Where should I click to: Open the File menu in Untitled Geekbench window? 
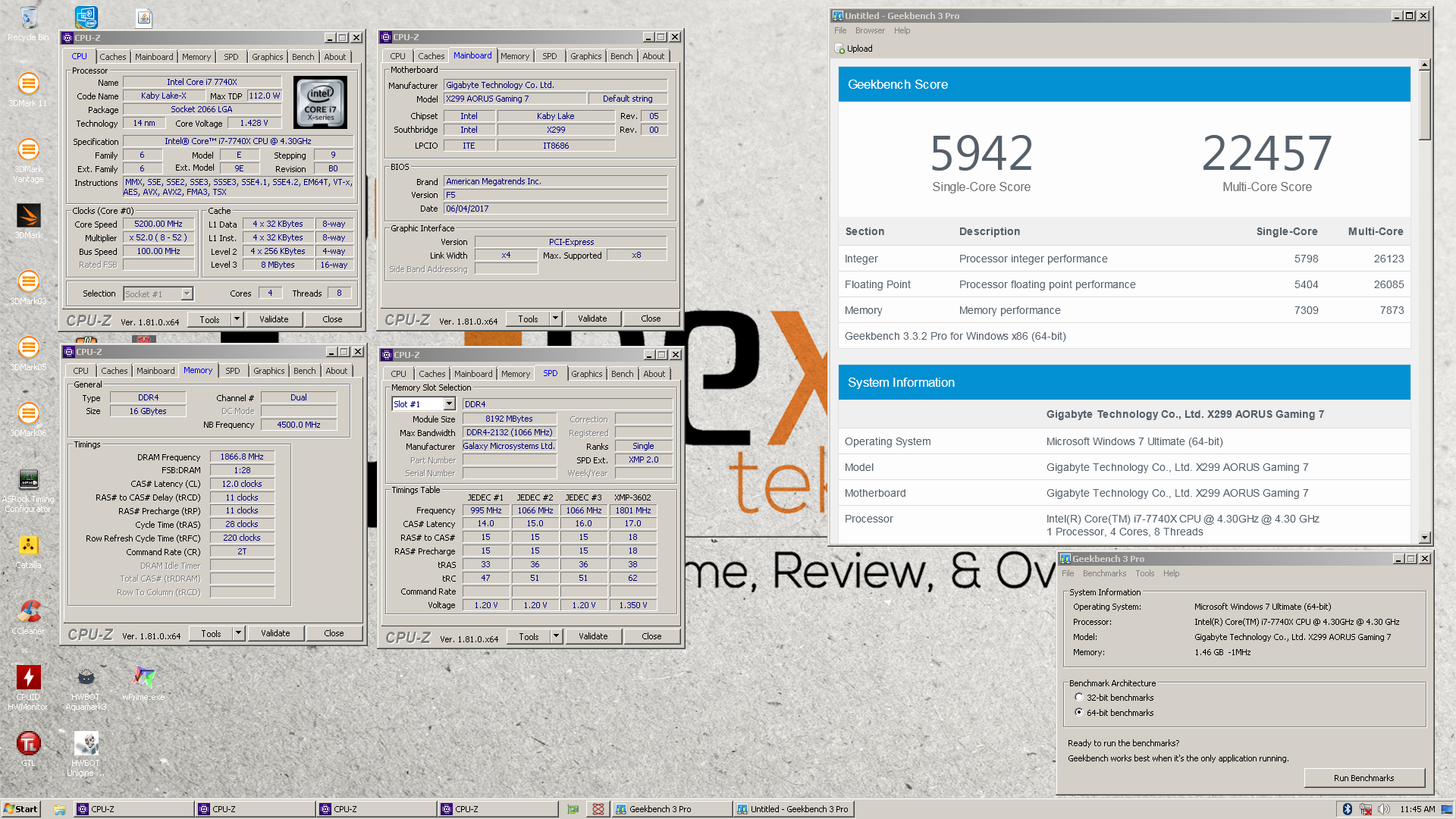840,30
